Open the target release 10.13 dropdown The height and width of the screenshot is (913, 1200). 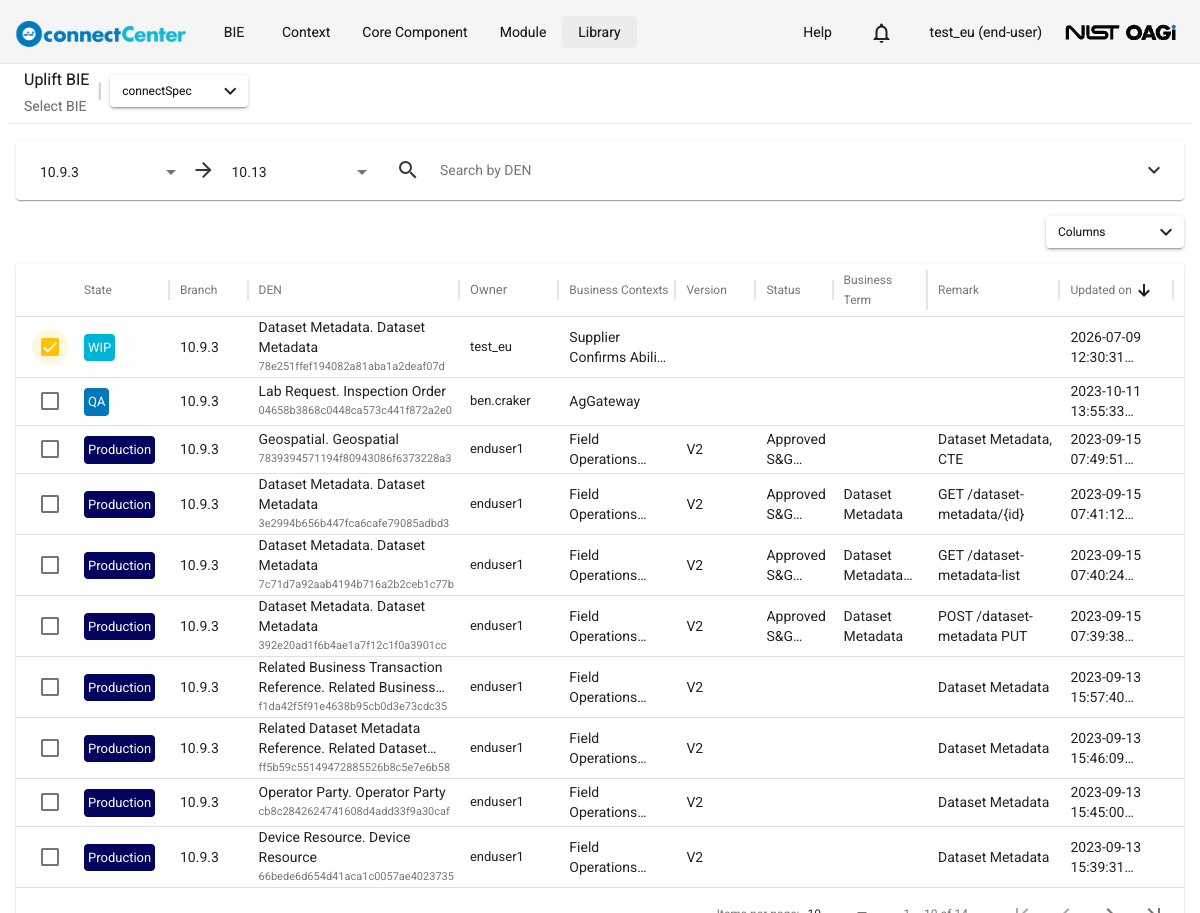[x=300, y=172]
